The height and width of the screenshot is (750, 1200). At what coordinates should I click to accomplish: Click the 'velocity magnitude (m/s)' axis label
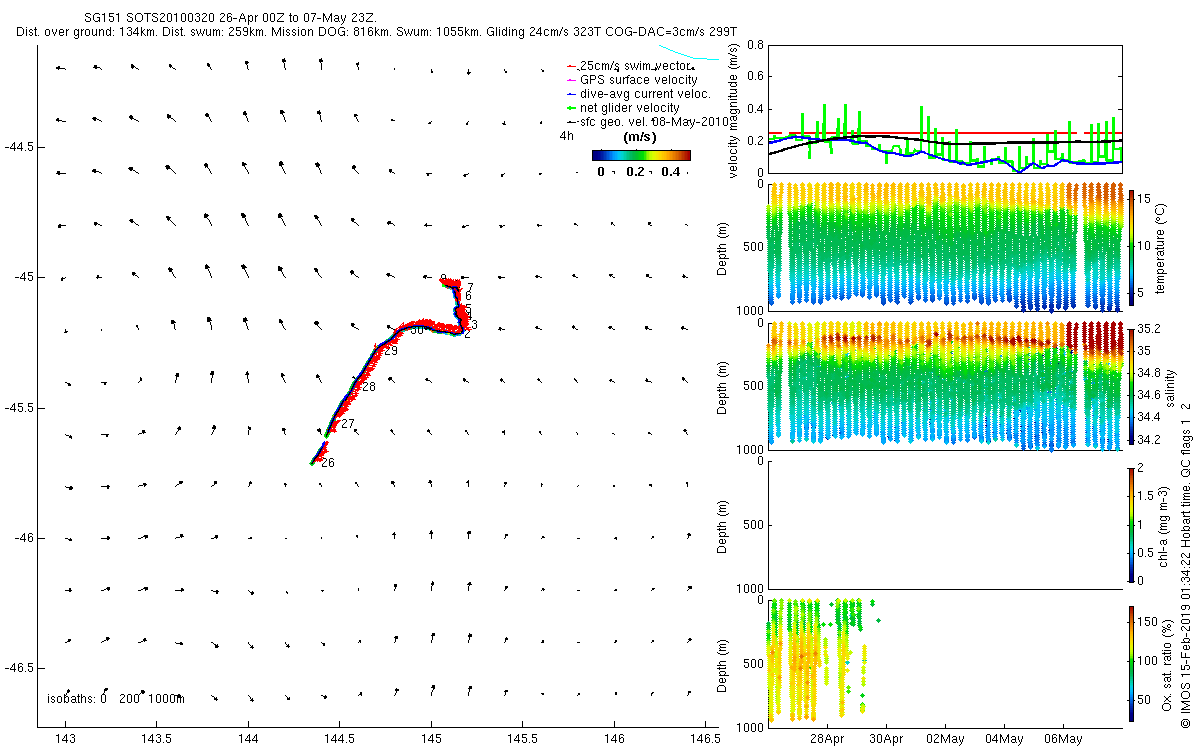[735, 110]
